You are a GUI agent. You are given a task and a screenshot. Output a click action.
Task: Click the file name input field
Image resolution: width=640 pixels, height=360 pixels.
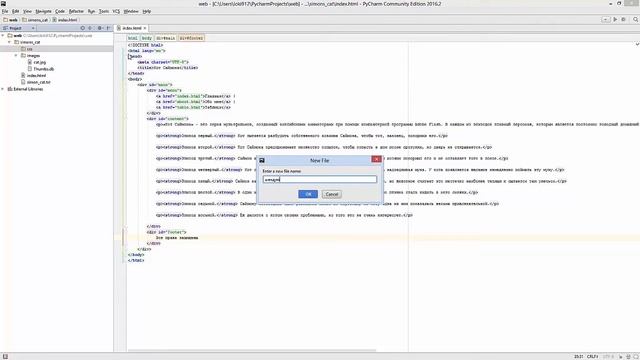(320, 179)
